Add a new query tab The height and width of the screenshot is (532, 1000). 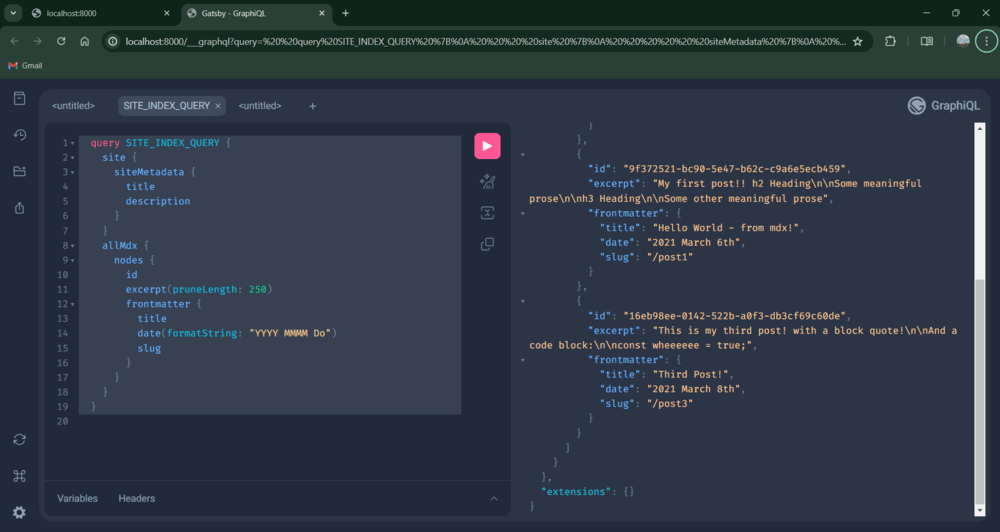click(312, 107)
